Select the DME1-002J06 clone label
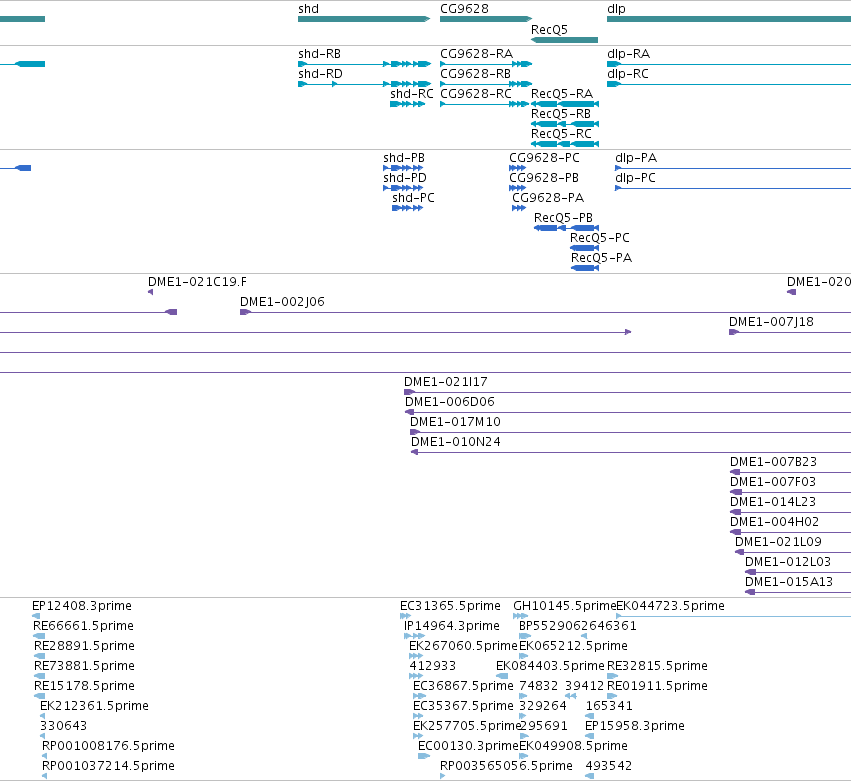 coord(282,302)
